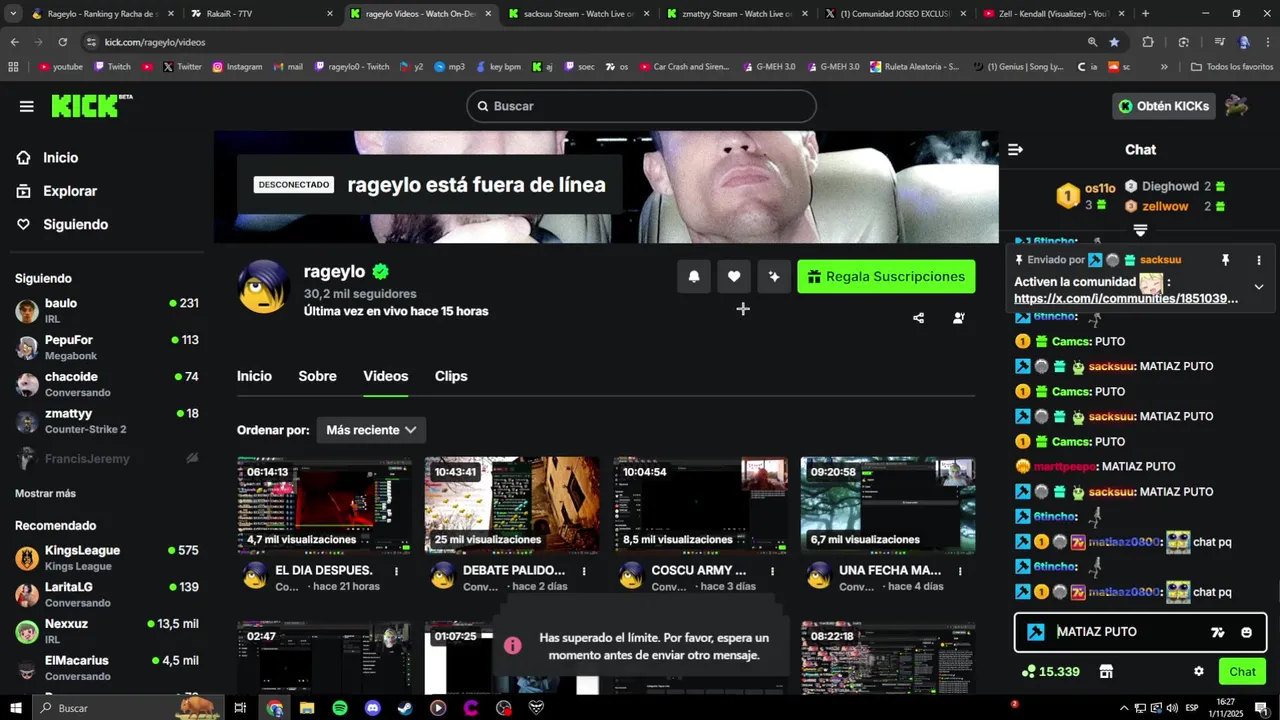Click user profile avatar in top right
Viewport: 1280px width, 720px height.
pos(1237,106)
